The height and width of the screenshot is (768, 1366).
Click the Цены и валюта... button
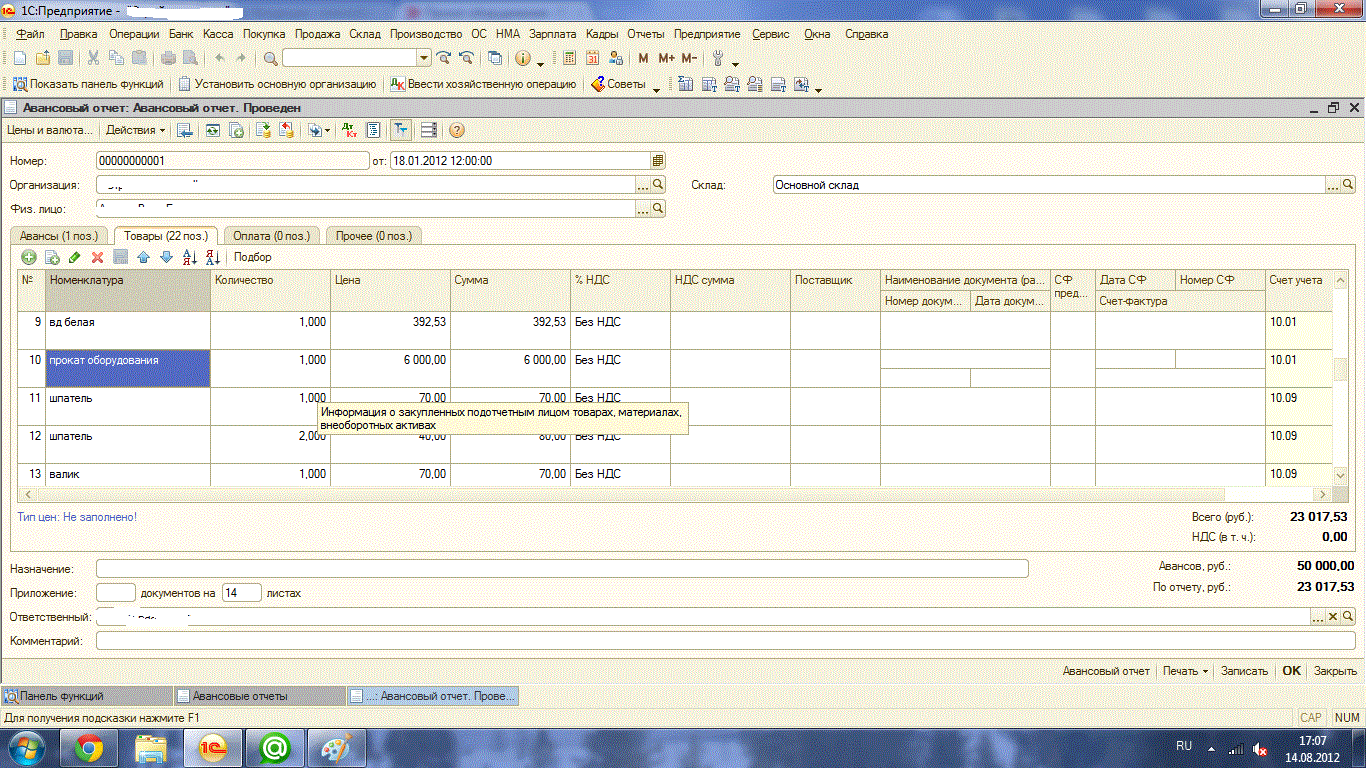click(x=50, y=130)
